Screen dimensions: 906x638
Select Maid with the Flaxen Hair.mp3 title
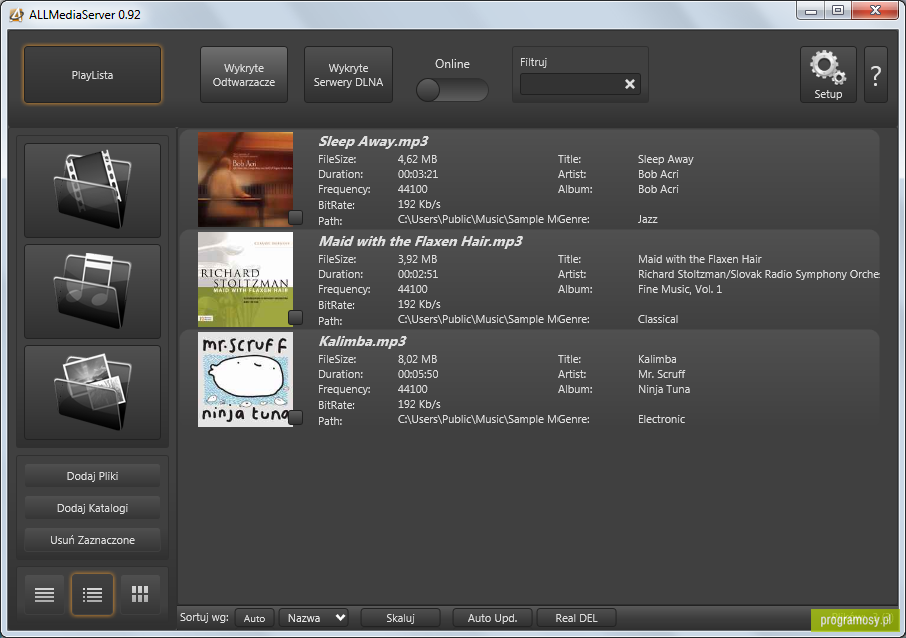[x=420, y=242]
